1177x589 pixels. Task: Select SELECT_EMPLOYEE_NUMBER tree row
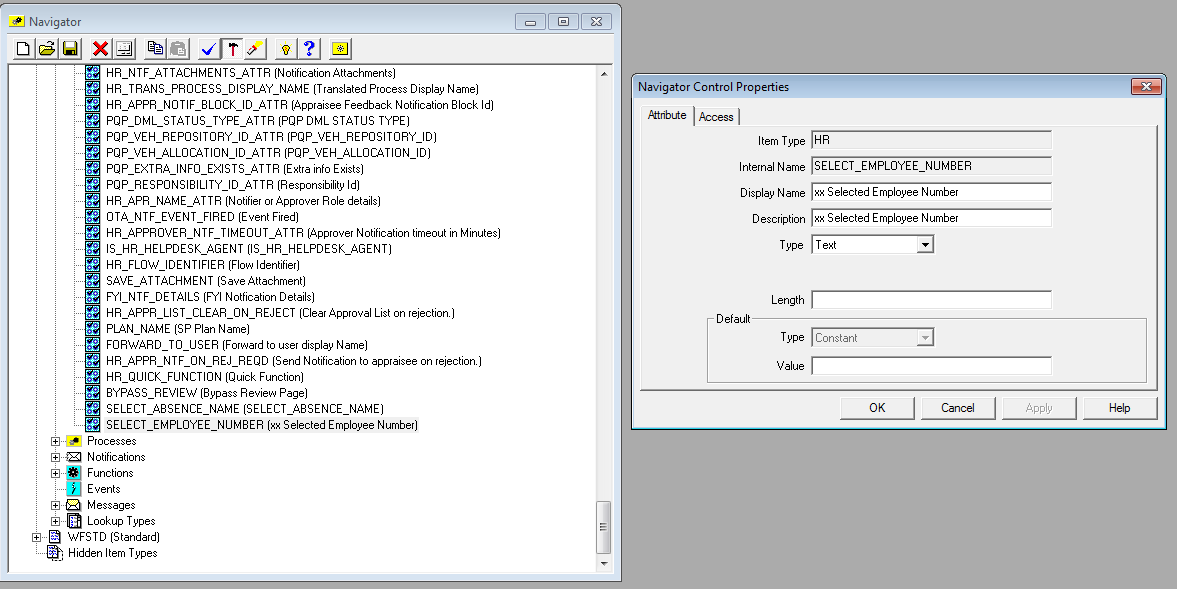(261, 425)
